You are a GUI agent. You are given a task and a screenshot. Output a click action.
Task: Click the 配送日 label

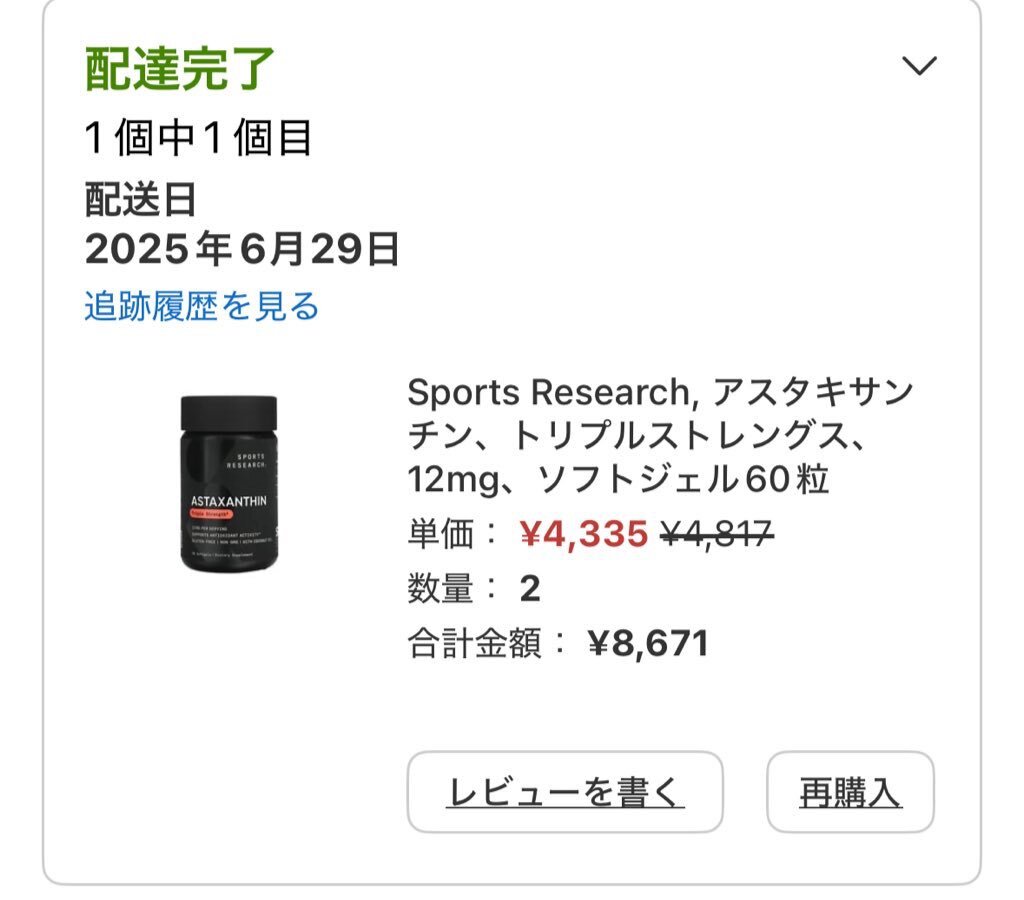click(140, 199)
